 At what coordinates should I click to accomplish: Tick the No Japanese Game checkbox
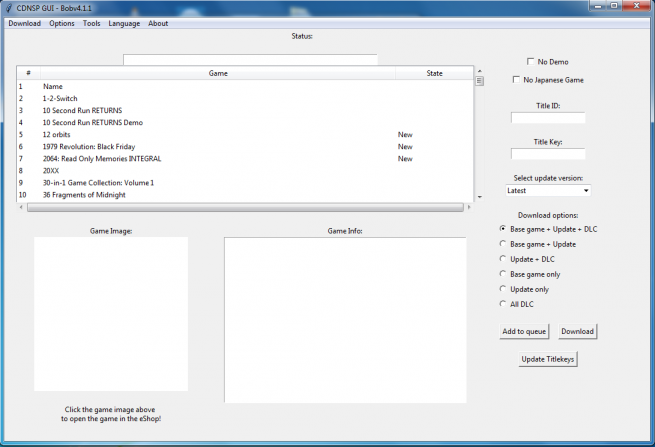516,80
